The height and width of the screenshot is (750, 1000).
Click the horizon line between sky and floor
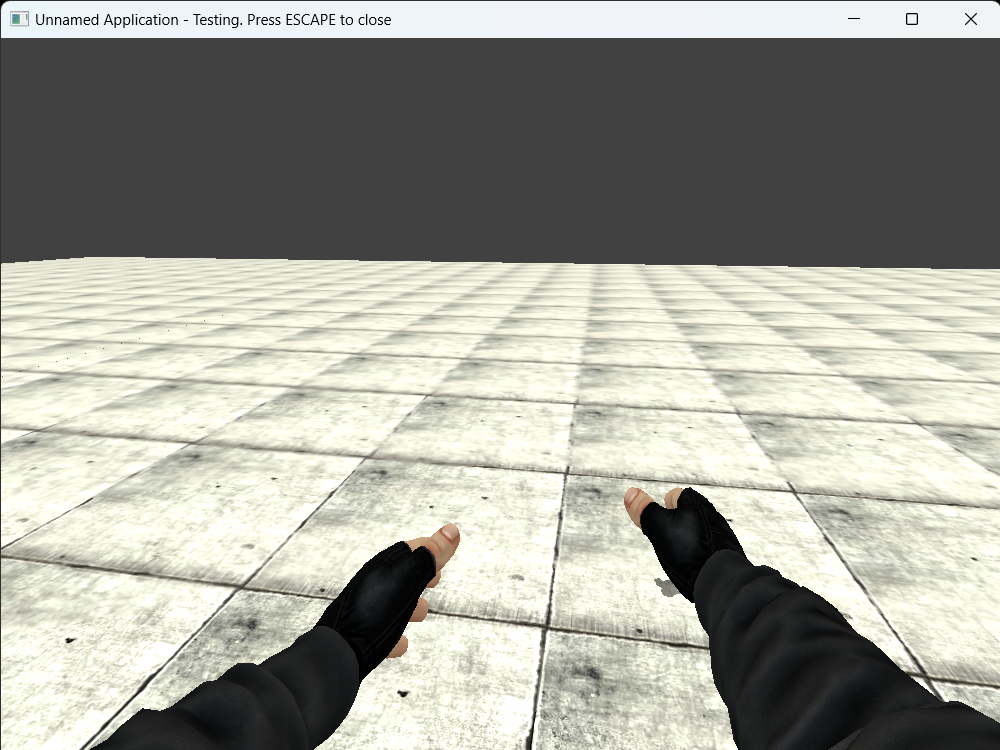[500, 263]
